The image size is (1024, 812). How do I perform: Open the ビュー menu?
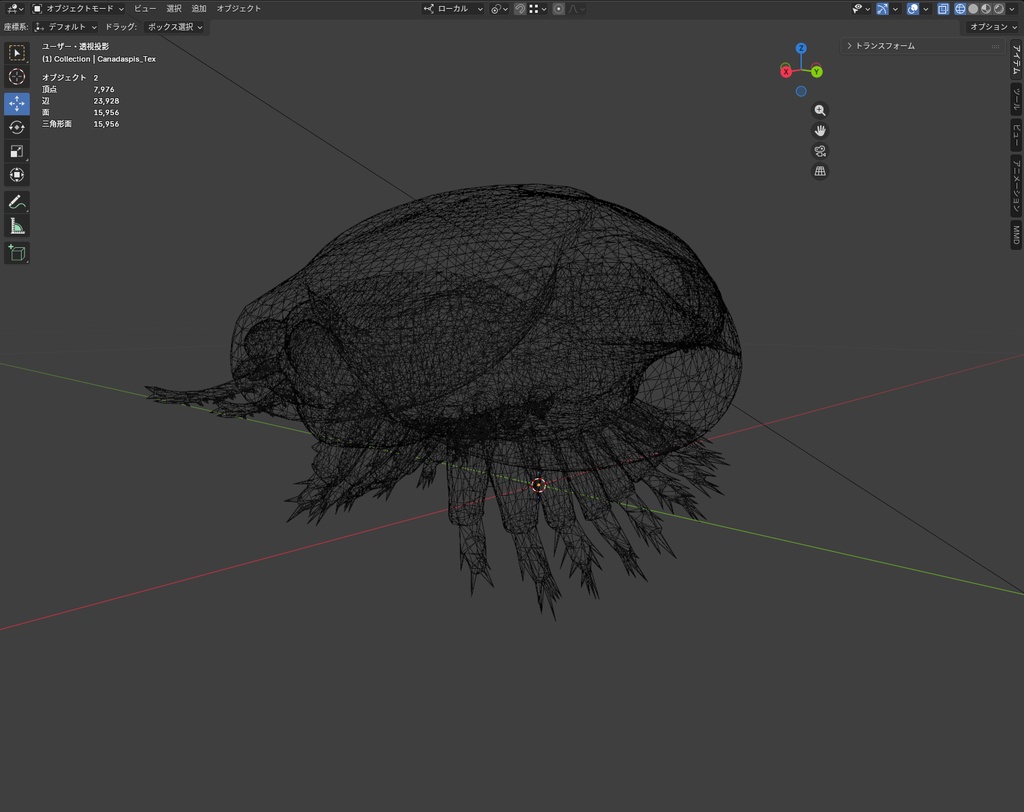(145, 8)
